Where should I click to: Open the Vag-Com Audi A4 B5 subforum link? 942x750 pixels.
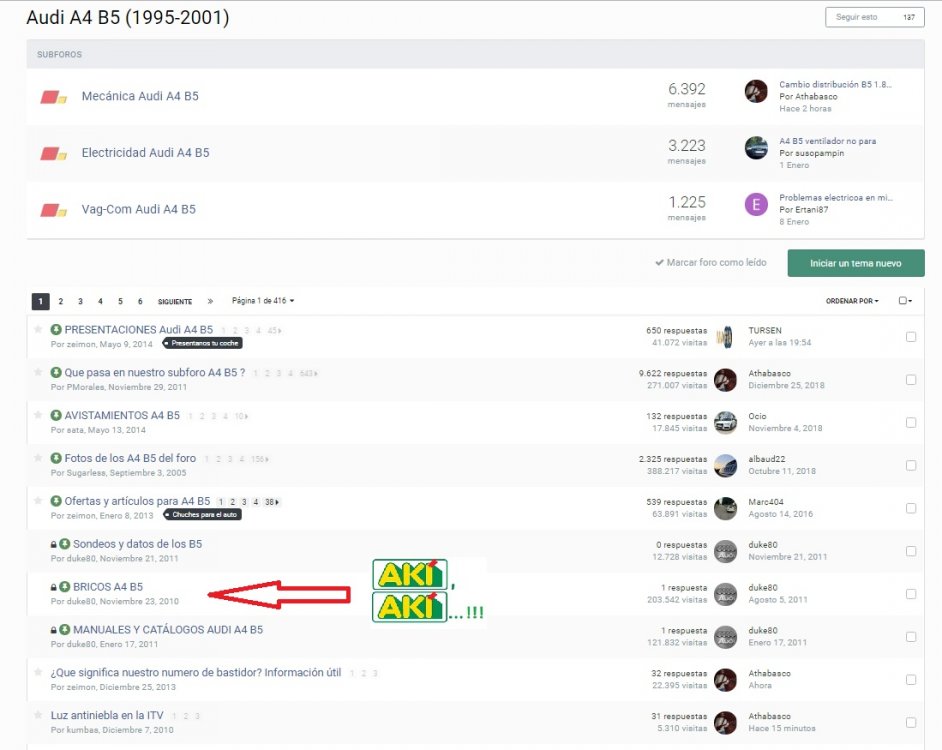pos(139,209)
